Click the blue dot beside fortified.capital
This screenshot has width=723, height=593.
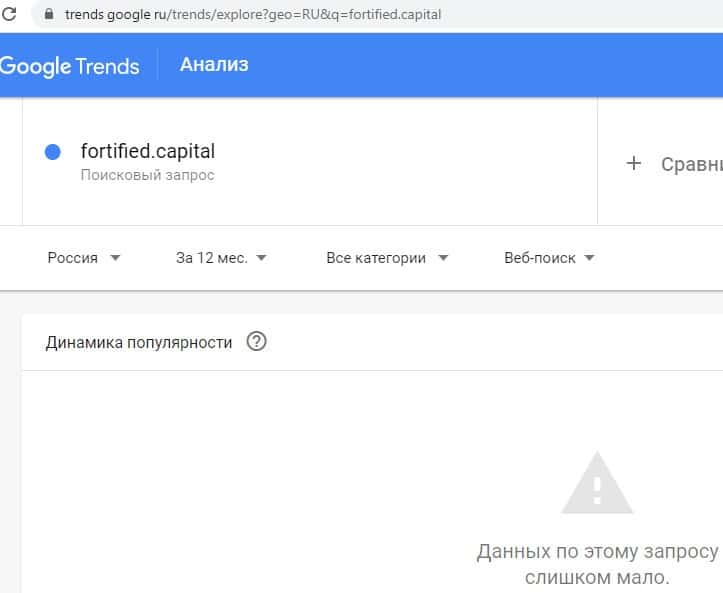pyautogui.click(x=53, y=152)
